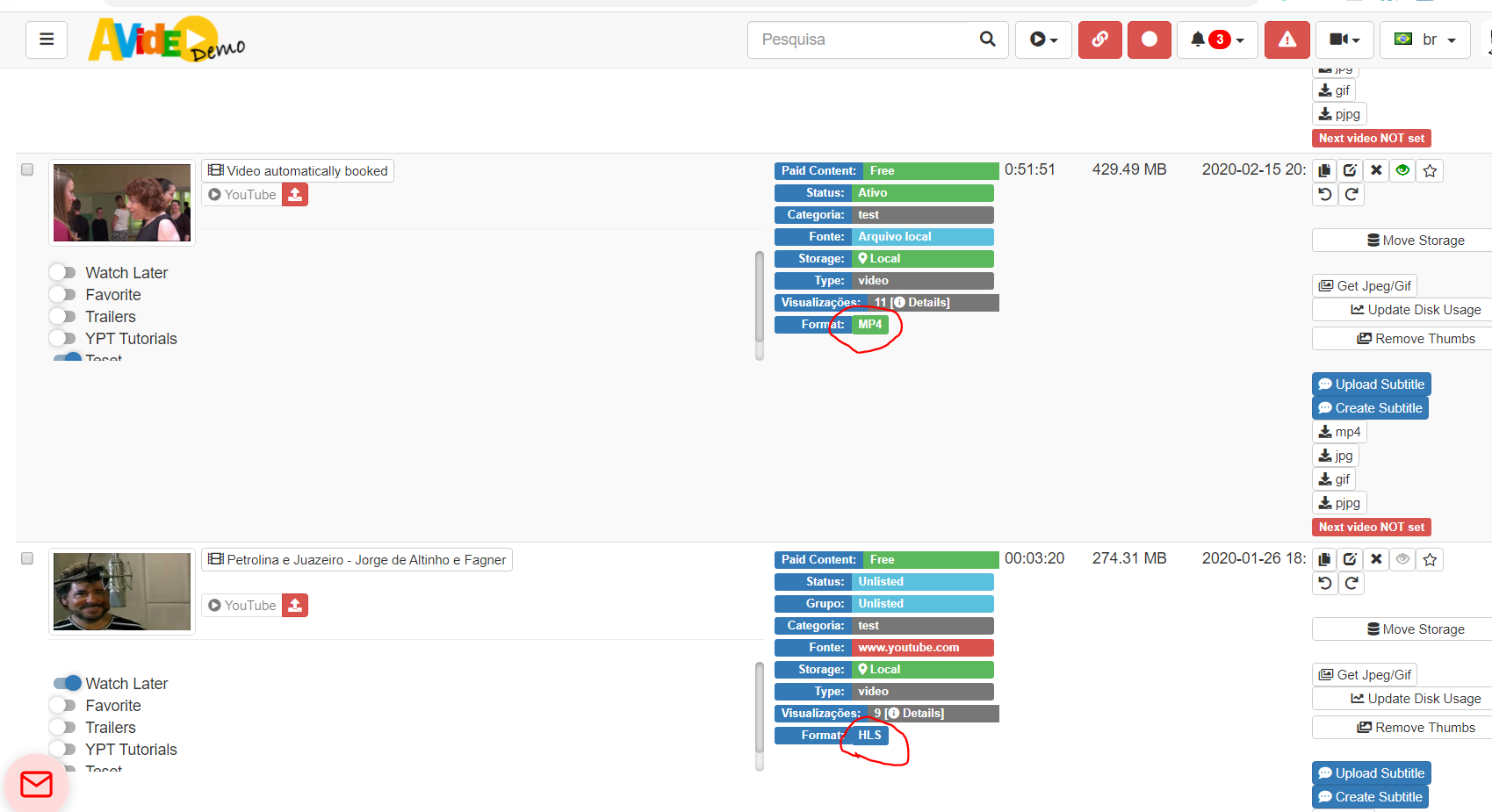The height and width of the screenshot is (812, 1492).
Task: Edit the Video automatically booked entry
Action: click(1351, 170)
